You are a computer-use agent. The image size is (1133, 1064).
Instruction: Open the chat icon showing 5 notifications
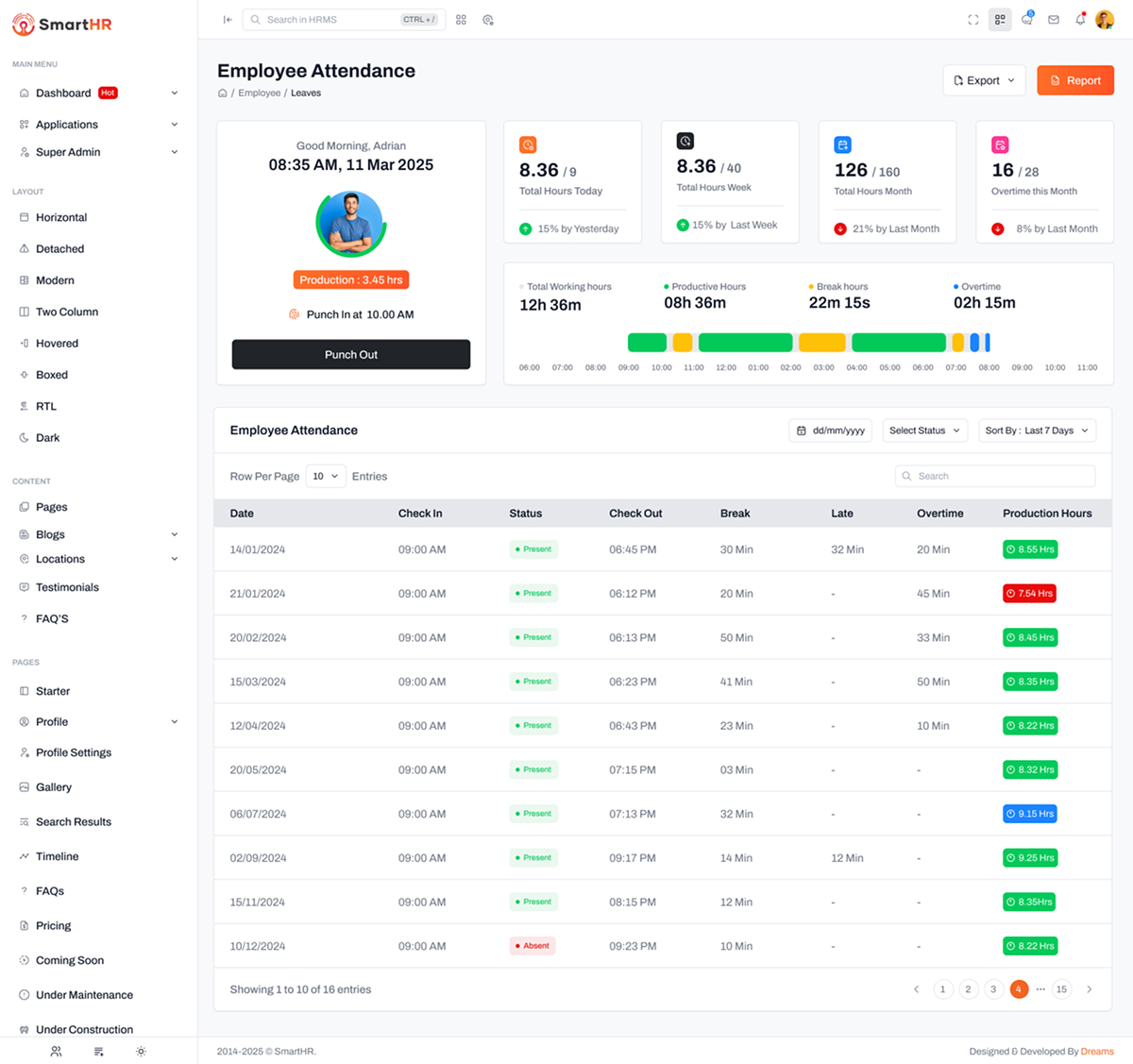(x=1026, y=19)
